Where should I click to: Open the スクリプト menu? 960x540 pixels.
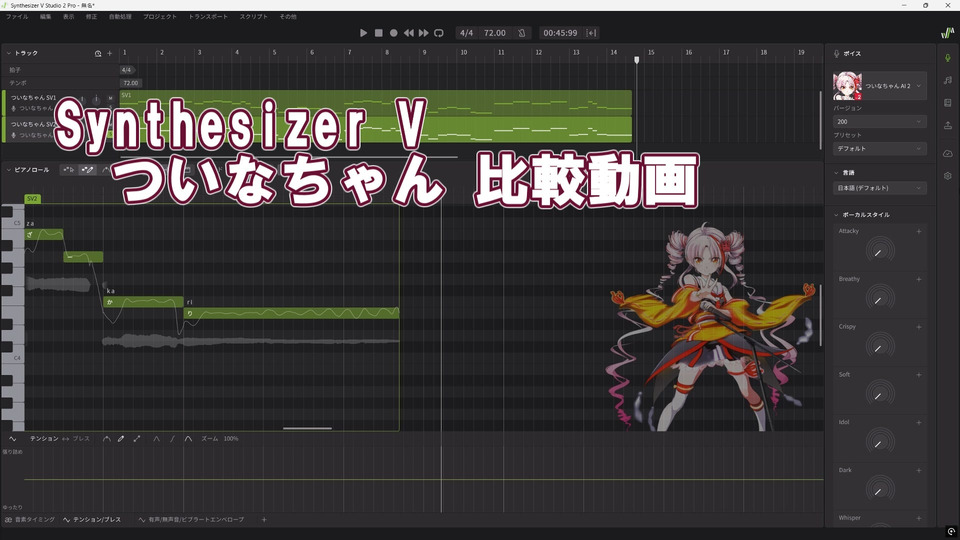point(253,17)
